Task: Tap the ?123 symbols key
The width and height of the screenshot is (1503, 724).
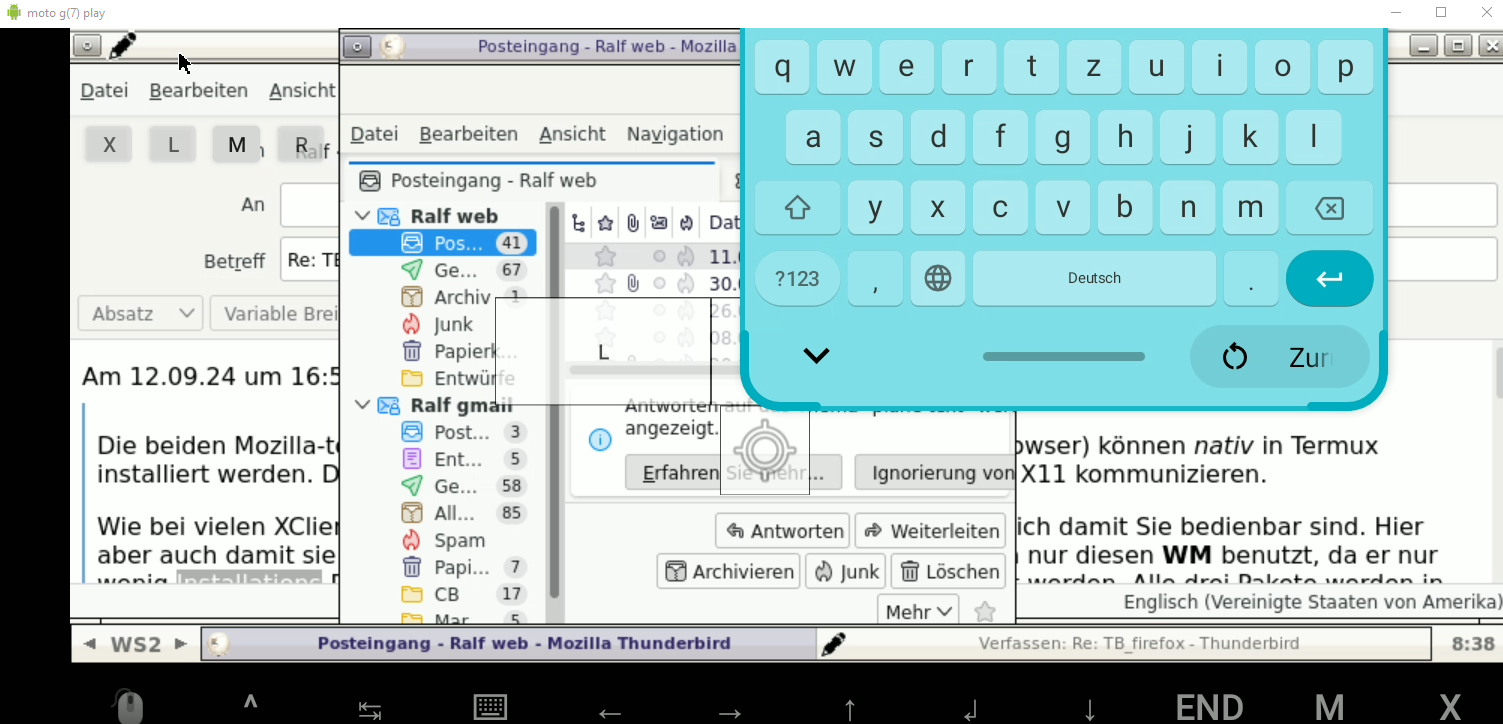Action: (x=797, y=278)
